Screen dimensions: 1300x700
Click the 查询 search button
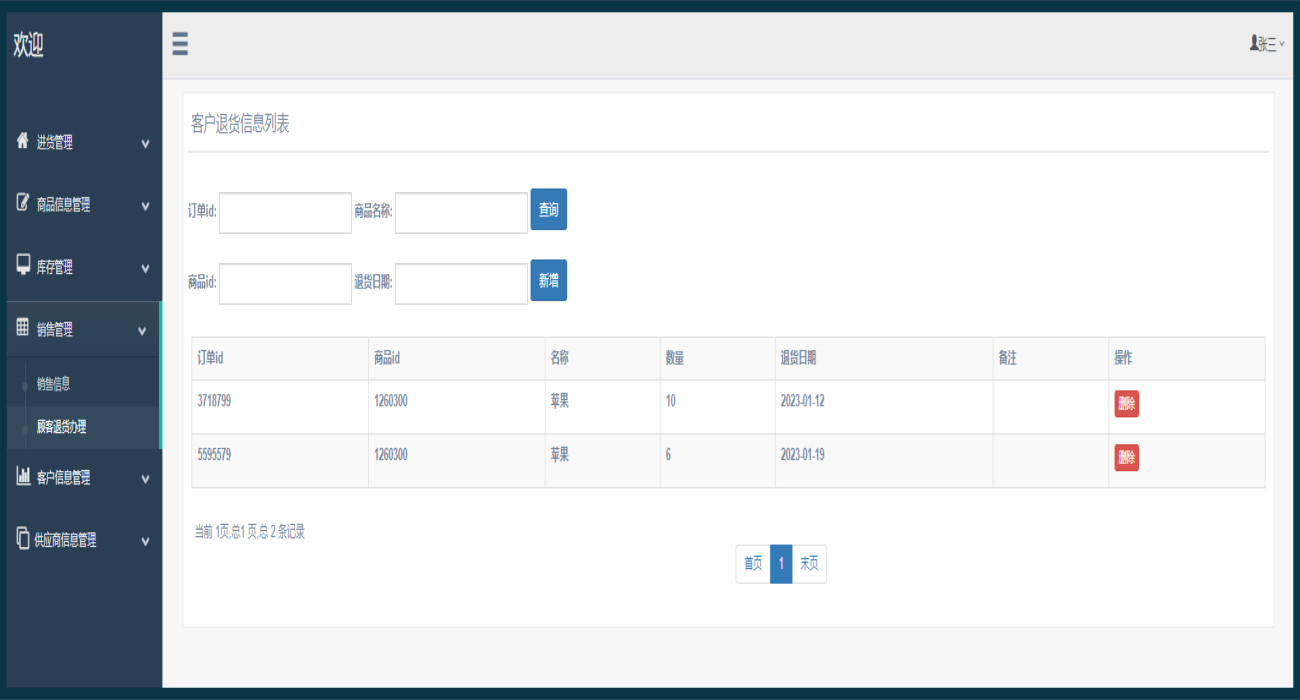[x=549, y=210]
